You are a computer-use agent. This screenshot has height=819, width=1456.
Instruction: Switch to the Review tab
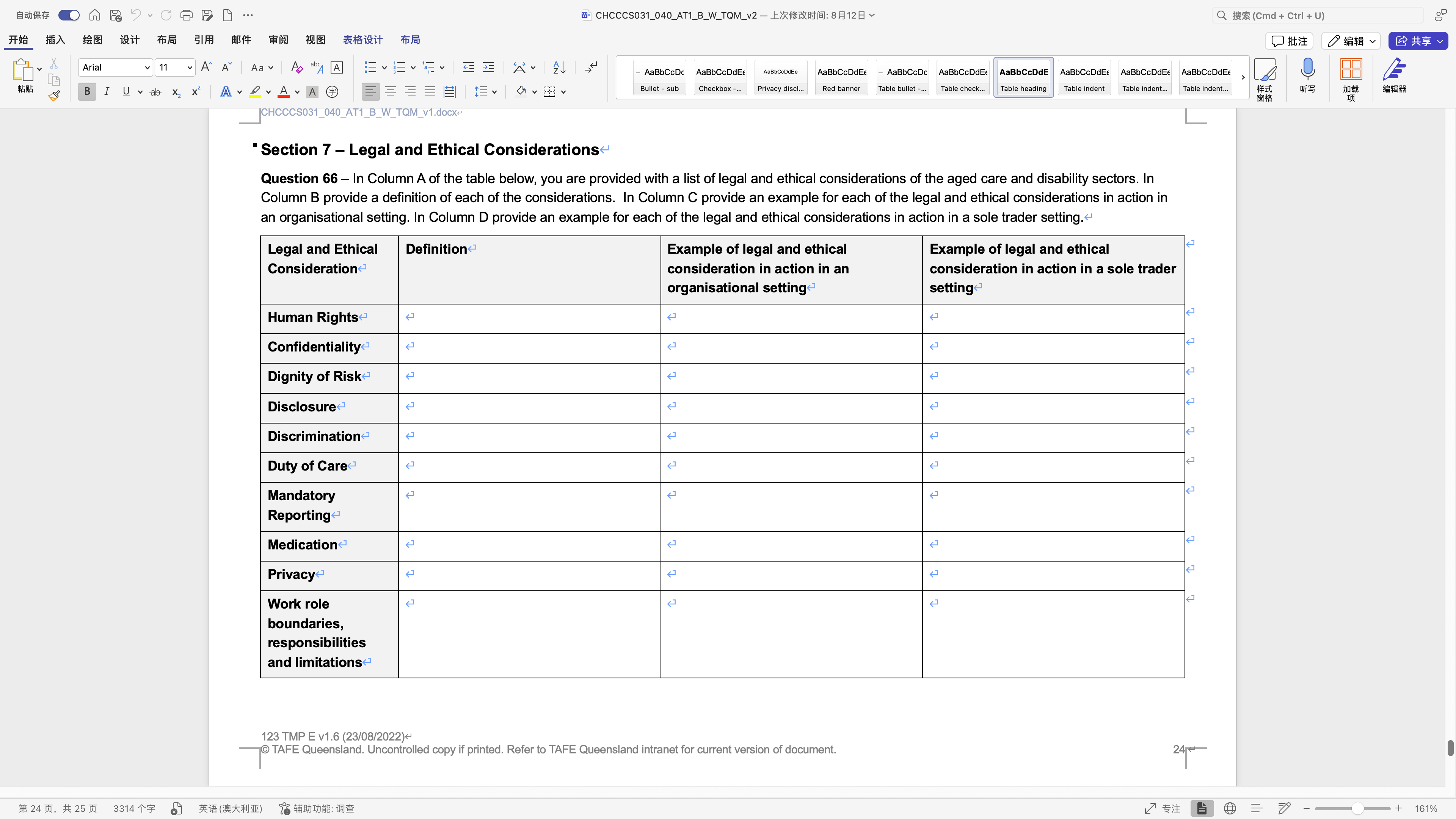(278, 40)
